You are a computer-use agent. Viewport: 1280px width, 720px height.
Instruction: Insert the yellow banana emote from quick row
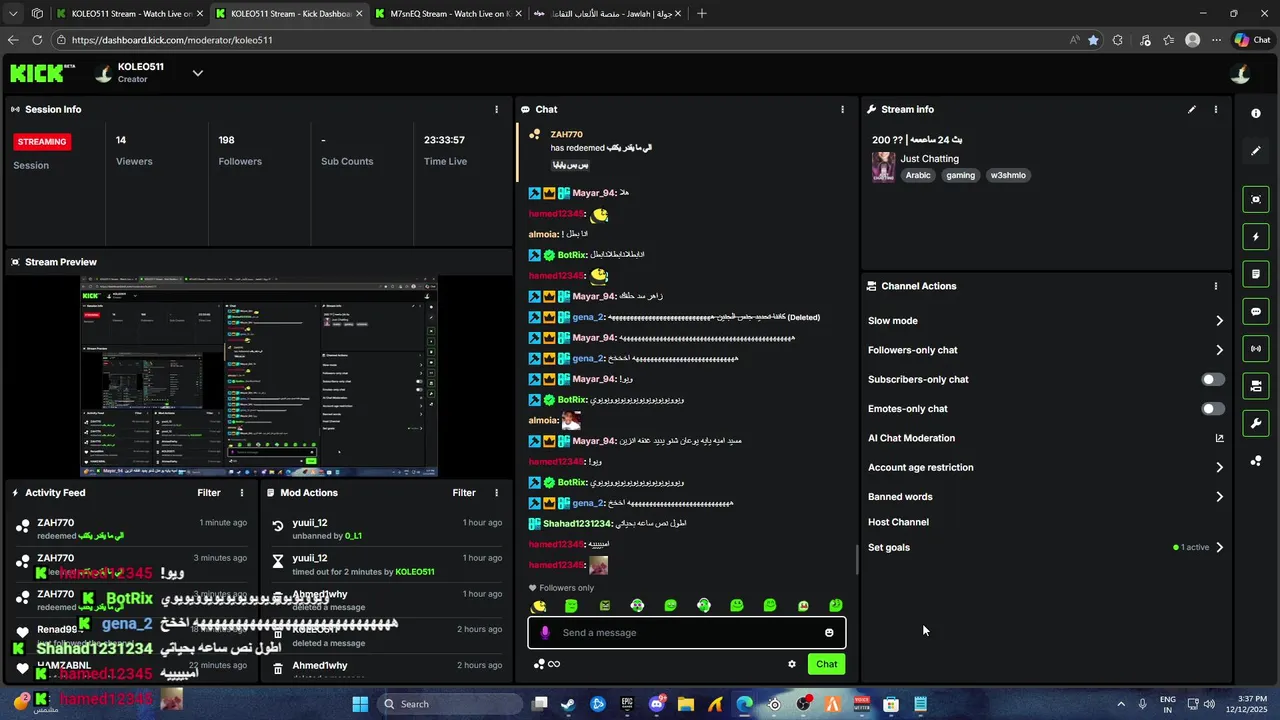539,605
